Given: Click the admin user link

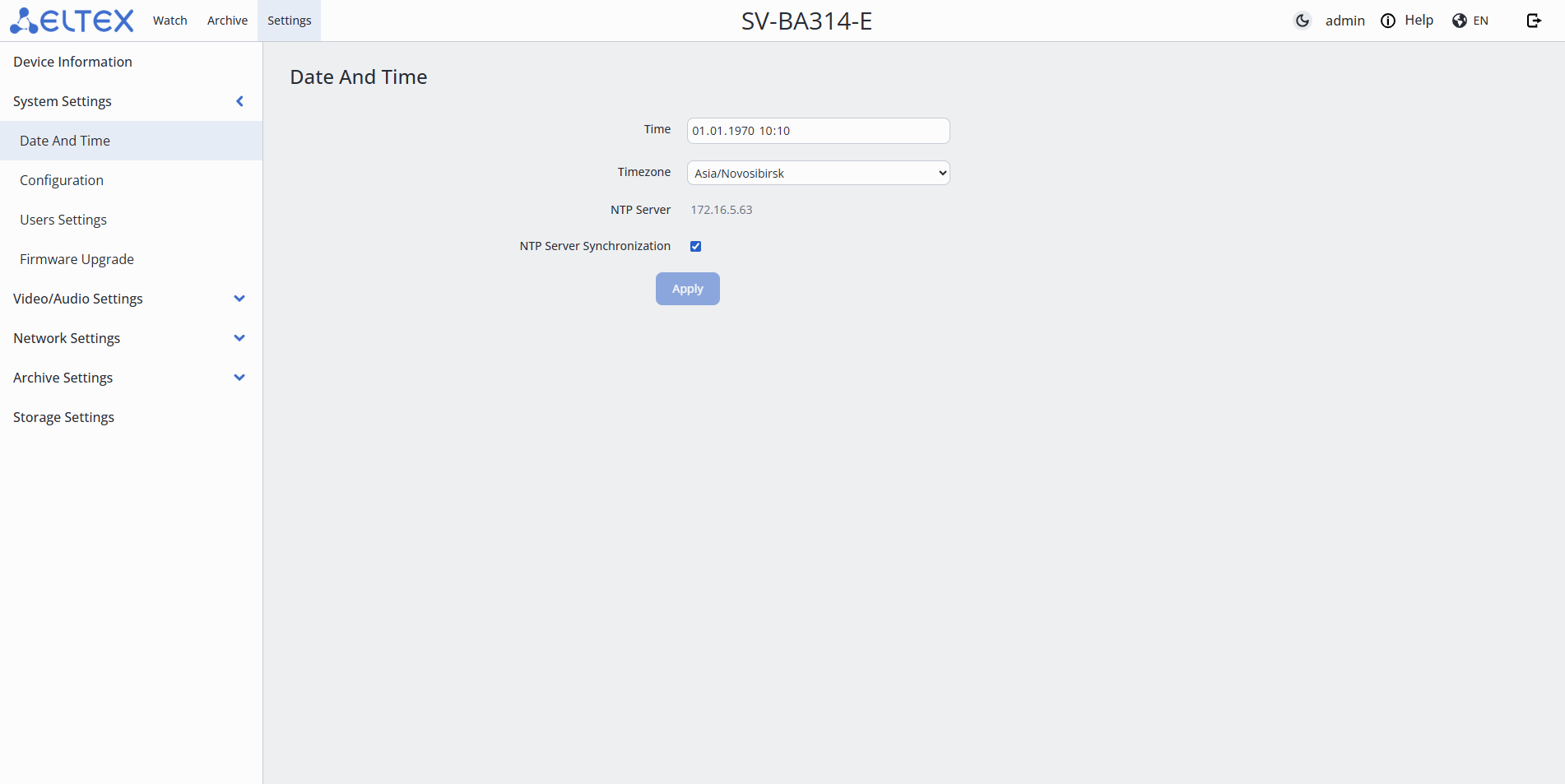Looking at the screenshot, I should coord(1344,21).
